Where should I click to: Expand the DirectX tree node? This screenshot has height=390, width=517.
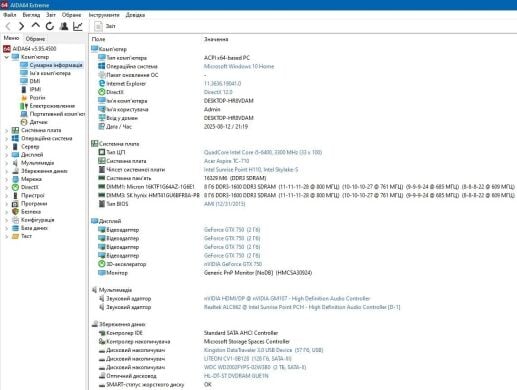[x=6, y=187]
